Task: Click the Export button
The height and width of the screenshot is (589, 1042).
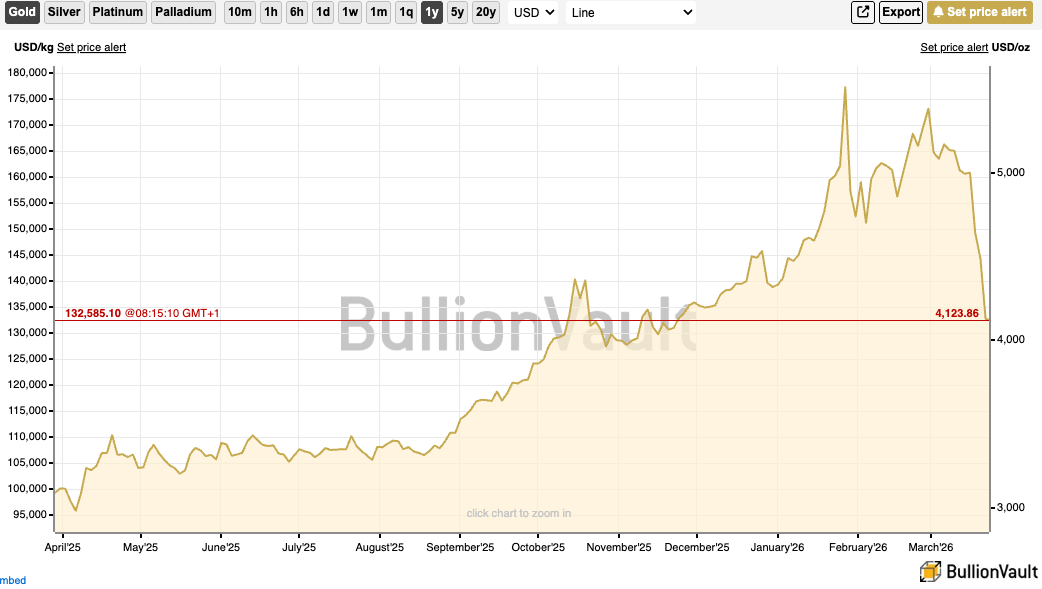Action: click(900, 12)
